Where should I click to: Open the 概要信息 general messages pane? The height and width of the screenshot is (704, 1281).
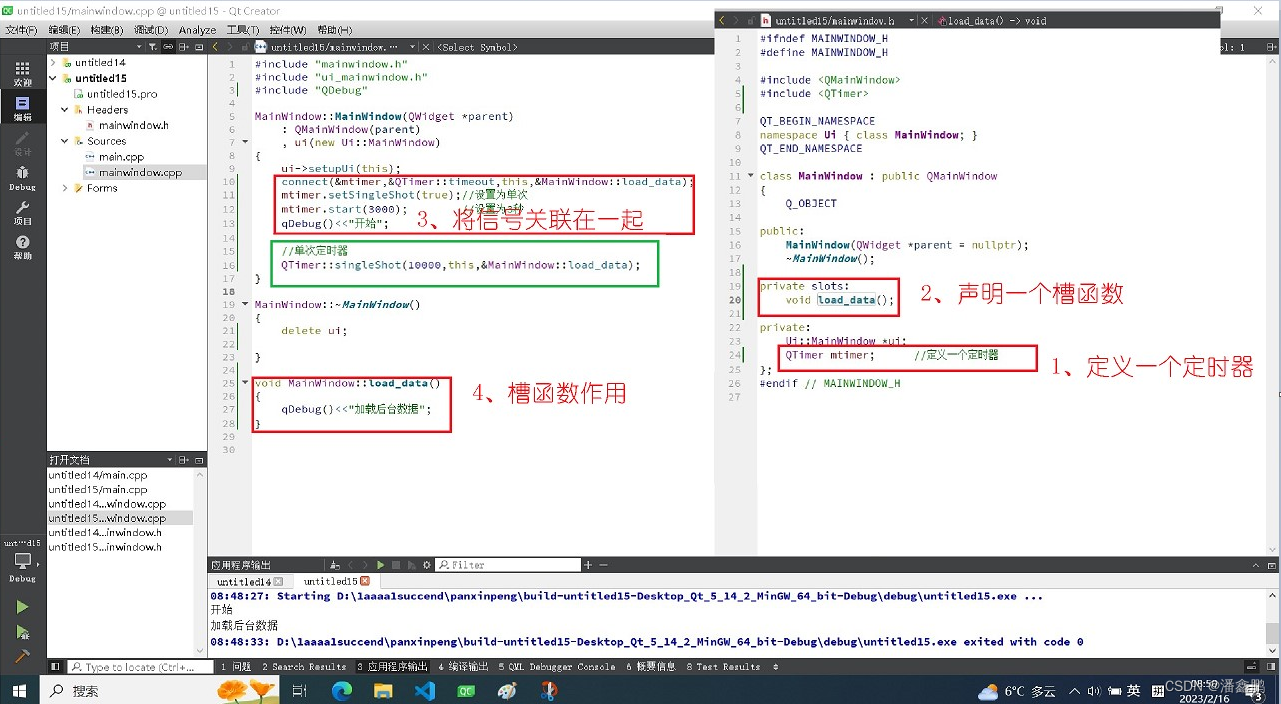[652, 666]
